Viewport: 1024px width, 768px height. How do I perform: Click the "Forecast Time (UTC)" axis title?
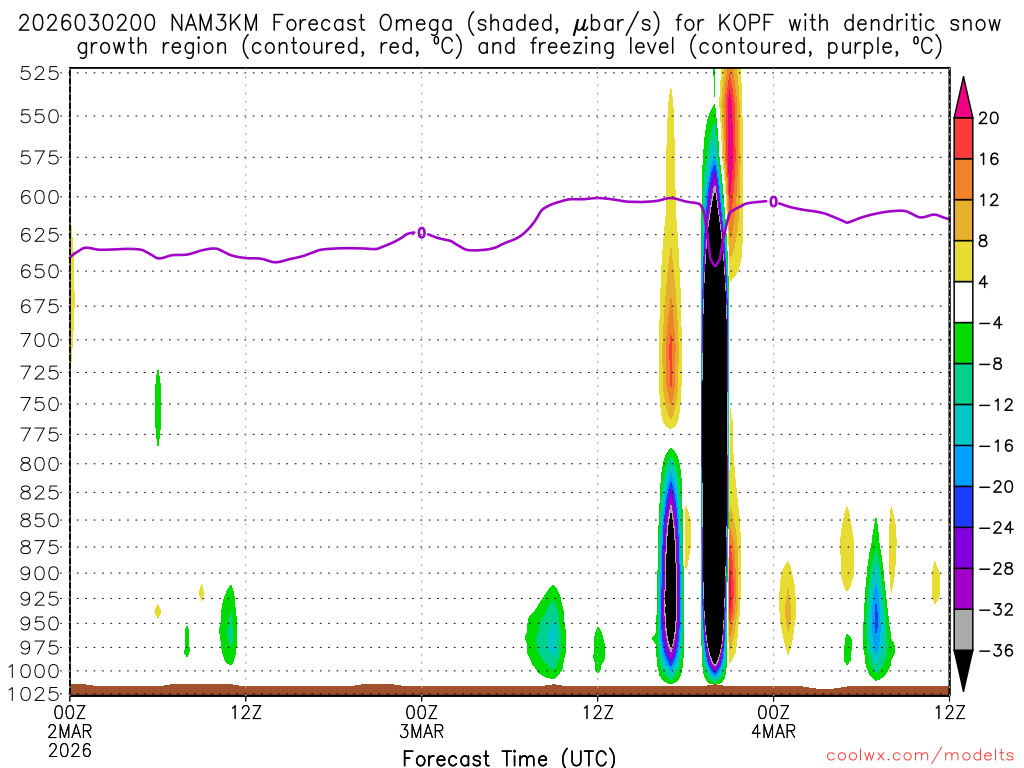click(x=509, y=758)
